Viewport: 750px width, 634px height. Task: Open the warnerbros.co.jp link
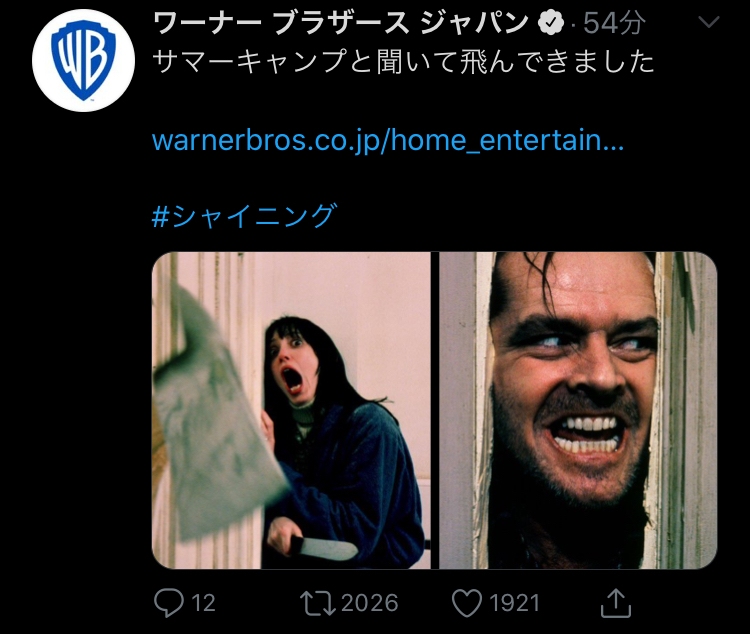pyautogui.click(x=387, y=141)
